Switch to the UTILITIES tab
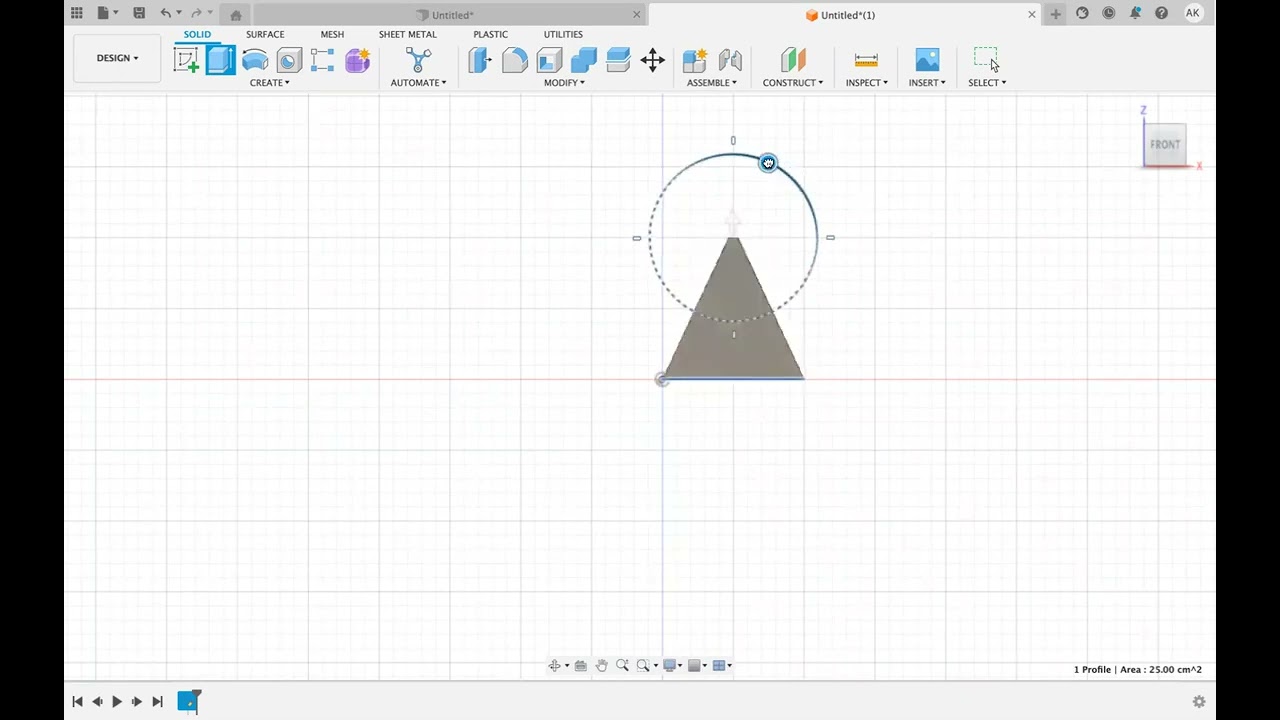 pos(563,34)
